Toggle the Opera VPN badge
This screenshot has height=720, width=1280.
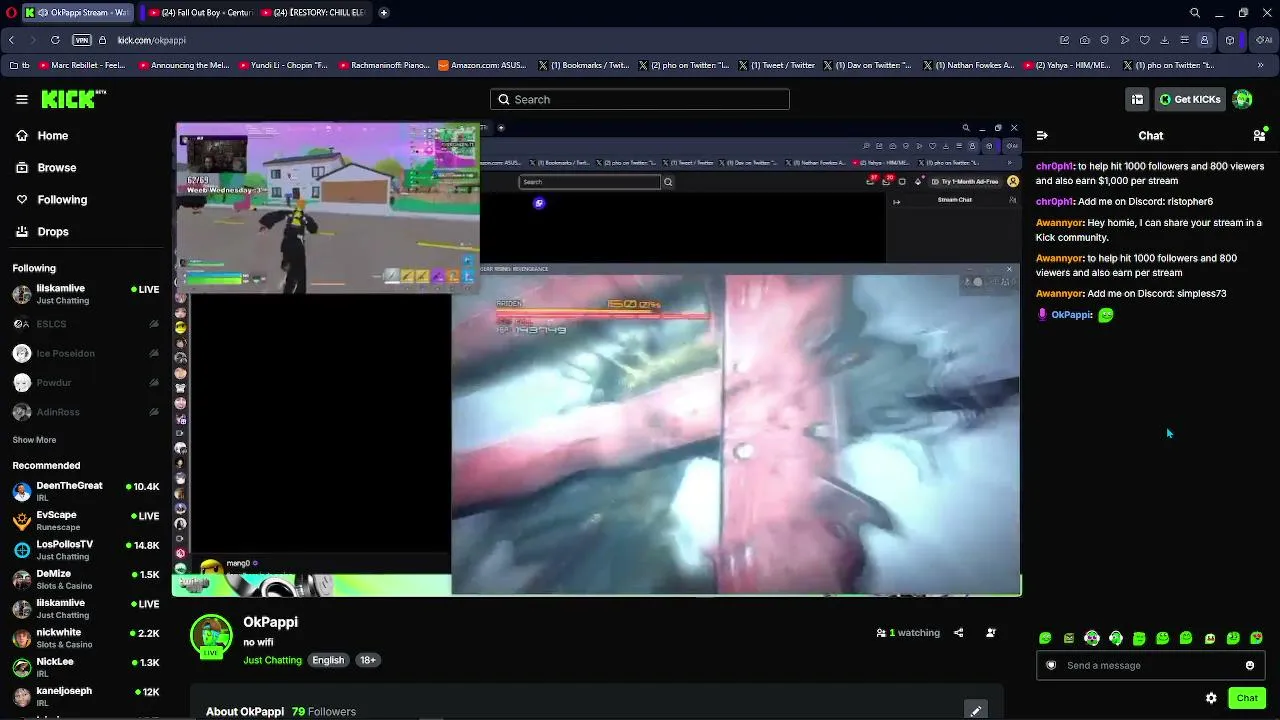[82, 40]
